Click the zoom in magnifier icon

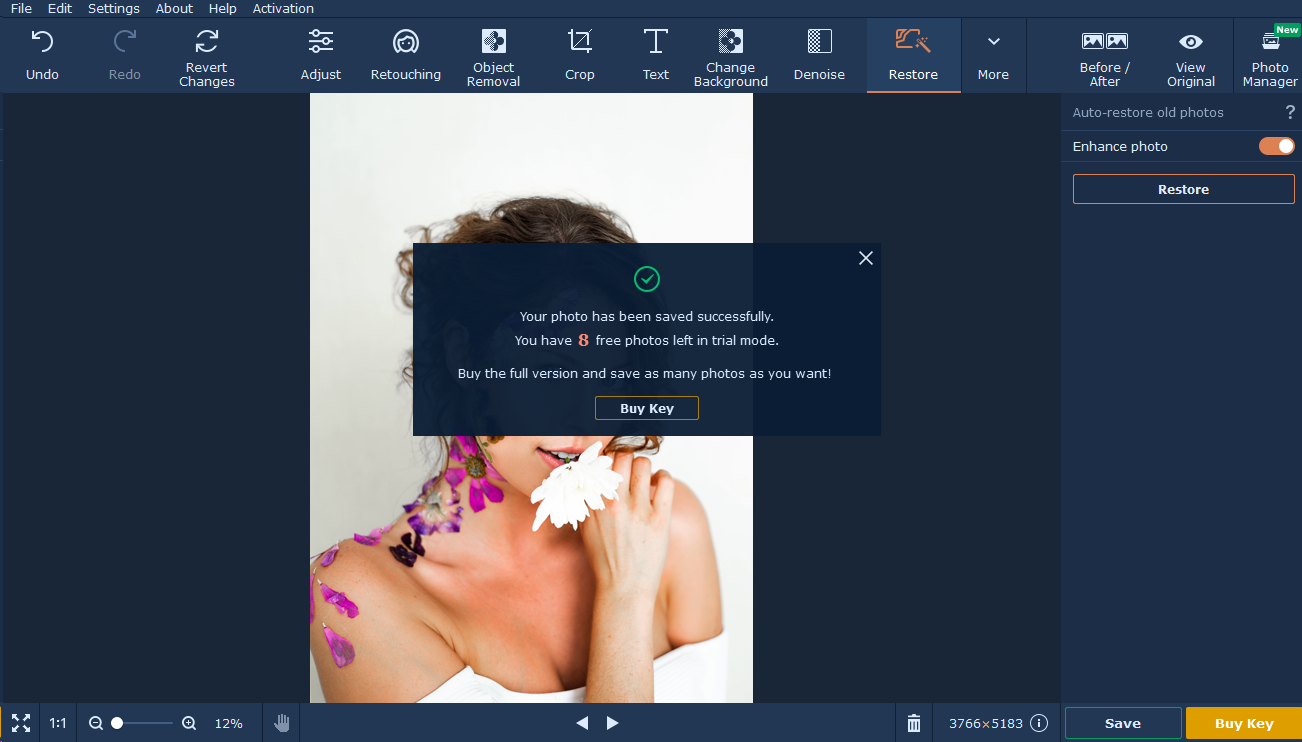pyautogui.click(x=189, y=723)
